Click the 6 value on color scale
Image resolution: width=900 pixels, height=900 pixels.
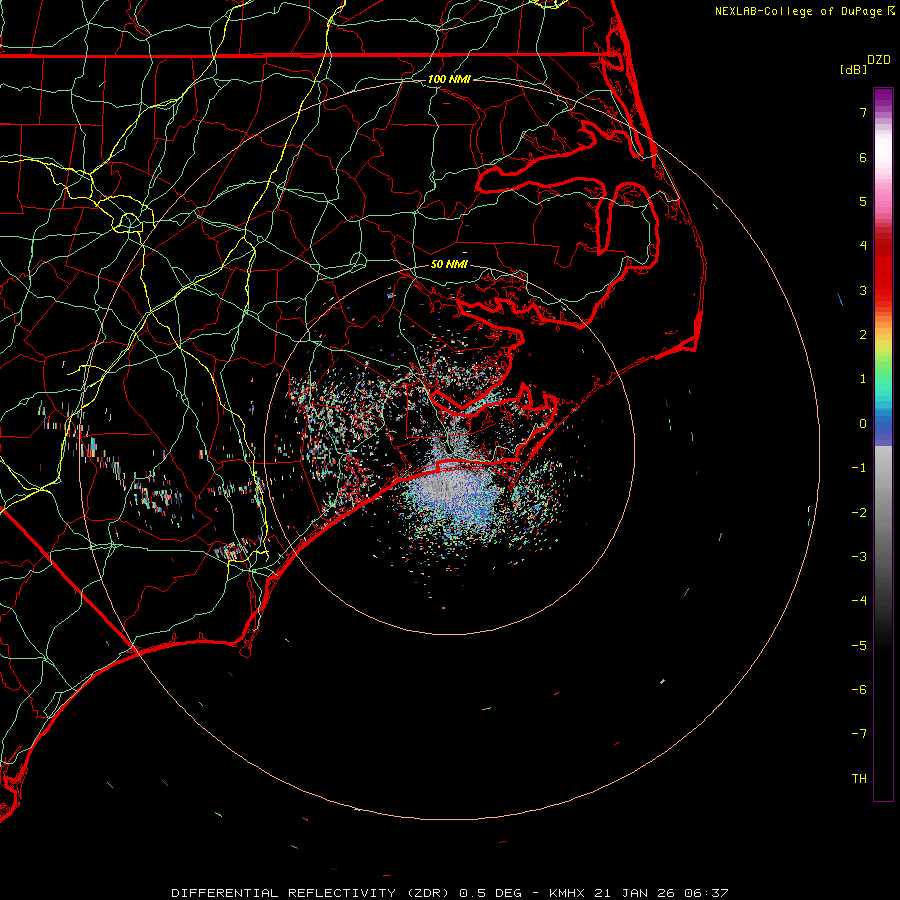click(863, 157)
